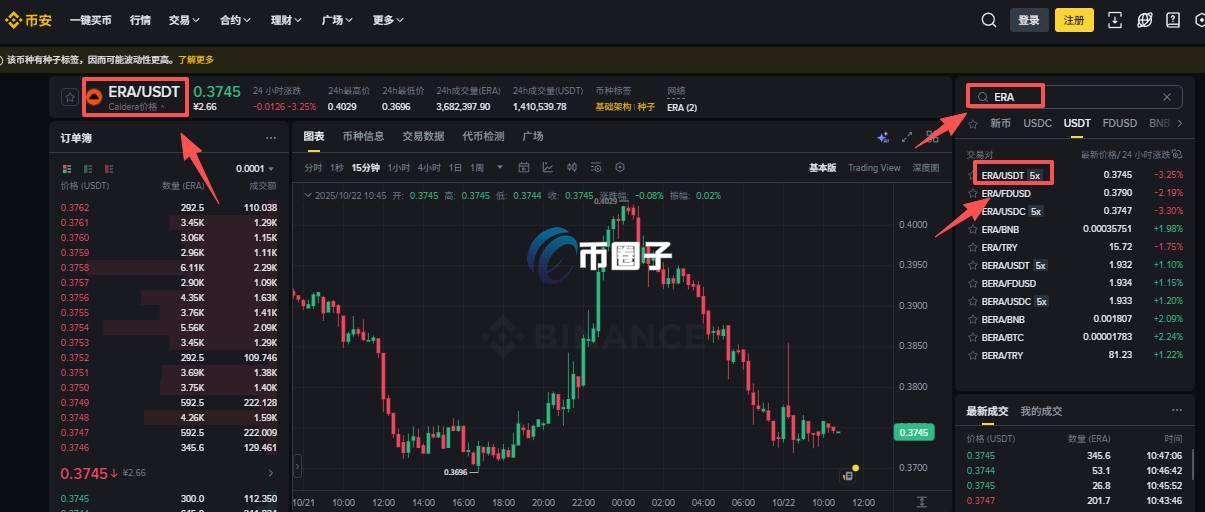Open the app download icon in header
The width and height of the screenshot is (1205, 512).
click(1116, 20)
